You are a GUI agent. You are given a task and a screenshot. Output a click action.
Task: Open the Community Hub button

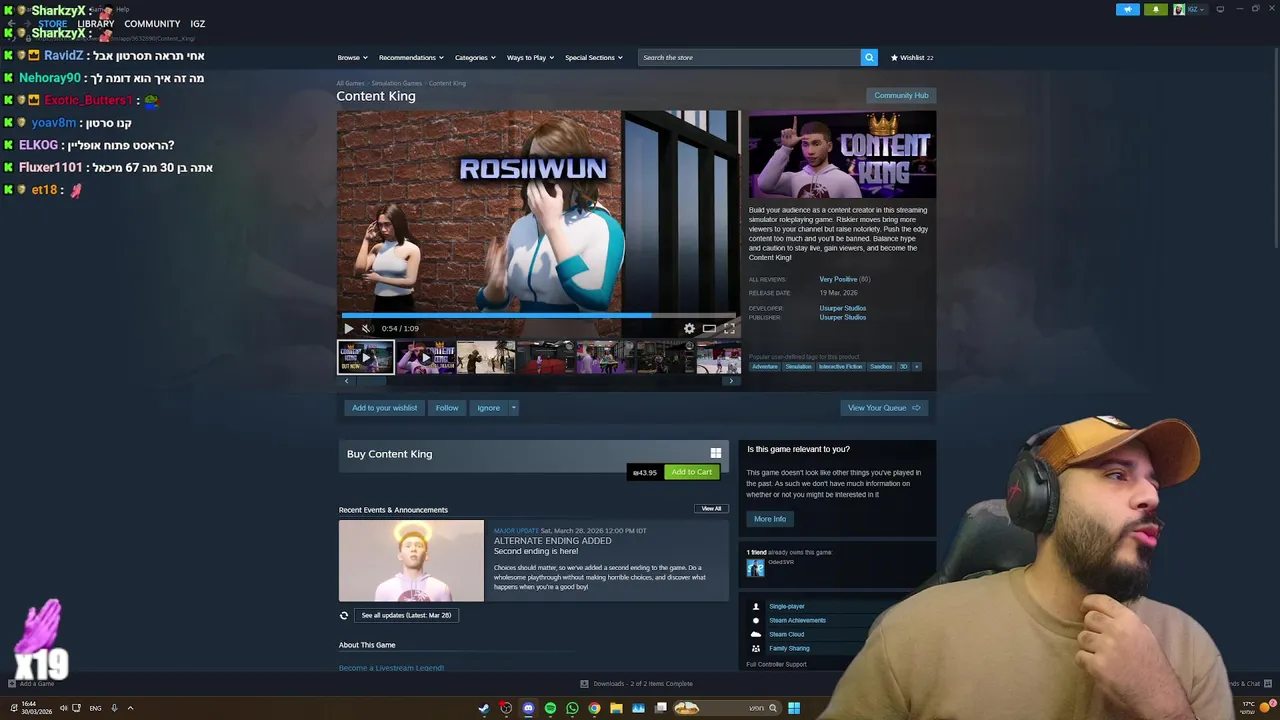[x=901, y=95]
